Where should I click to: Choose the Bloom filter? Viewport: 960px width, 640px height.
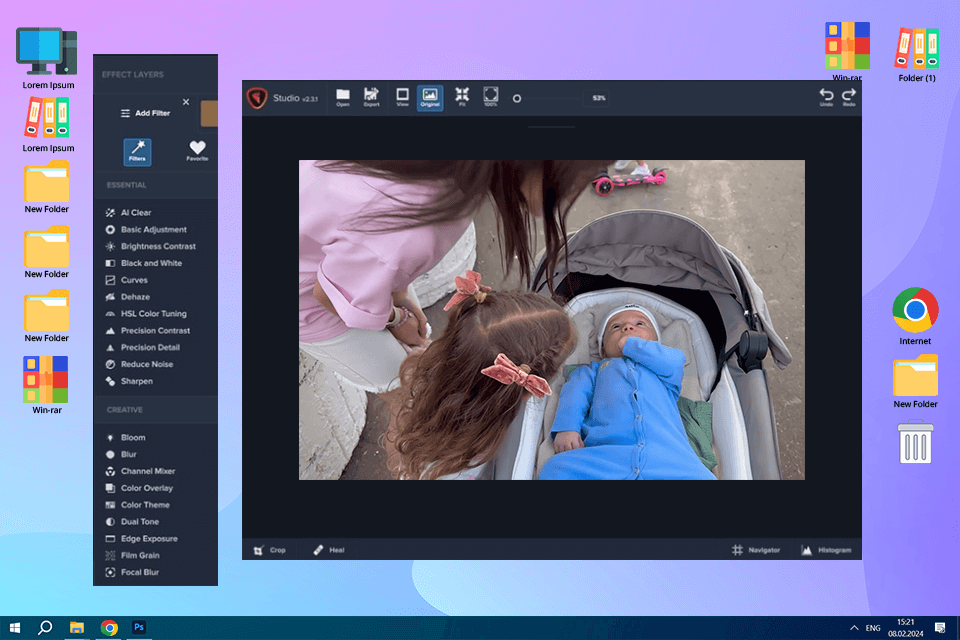point(126,437)
